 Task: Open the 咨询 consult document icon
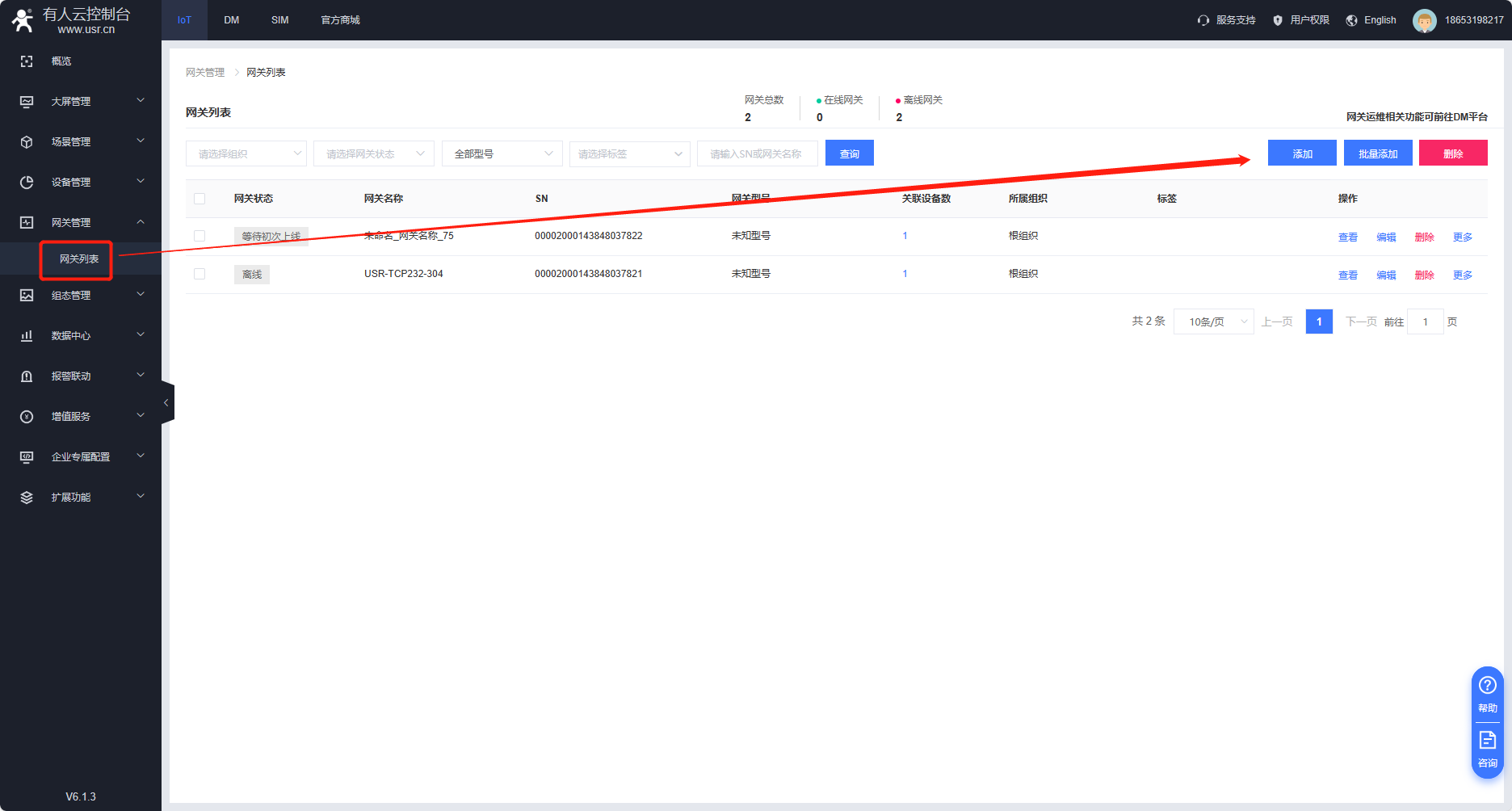tap(1487, 740)
